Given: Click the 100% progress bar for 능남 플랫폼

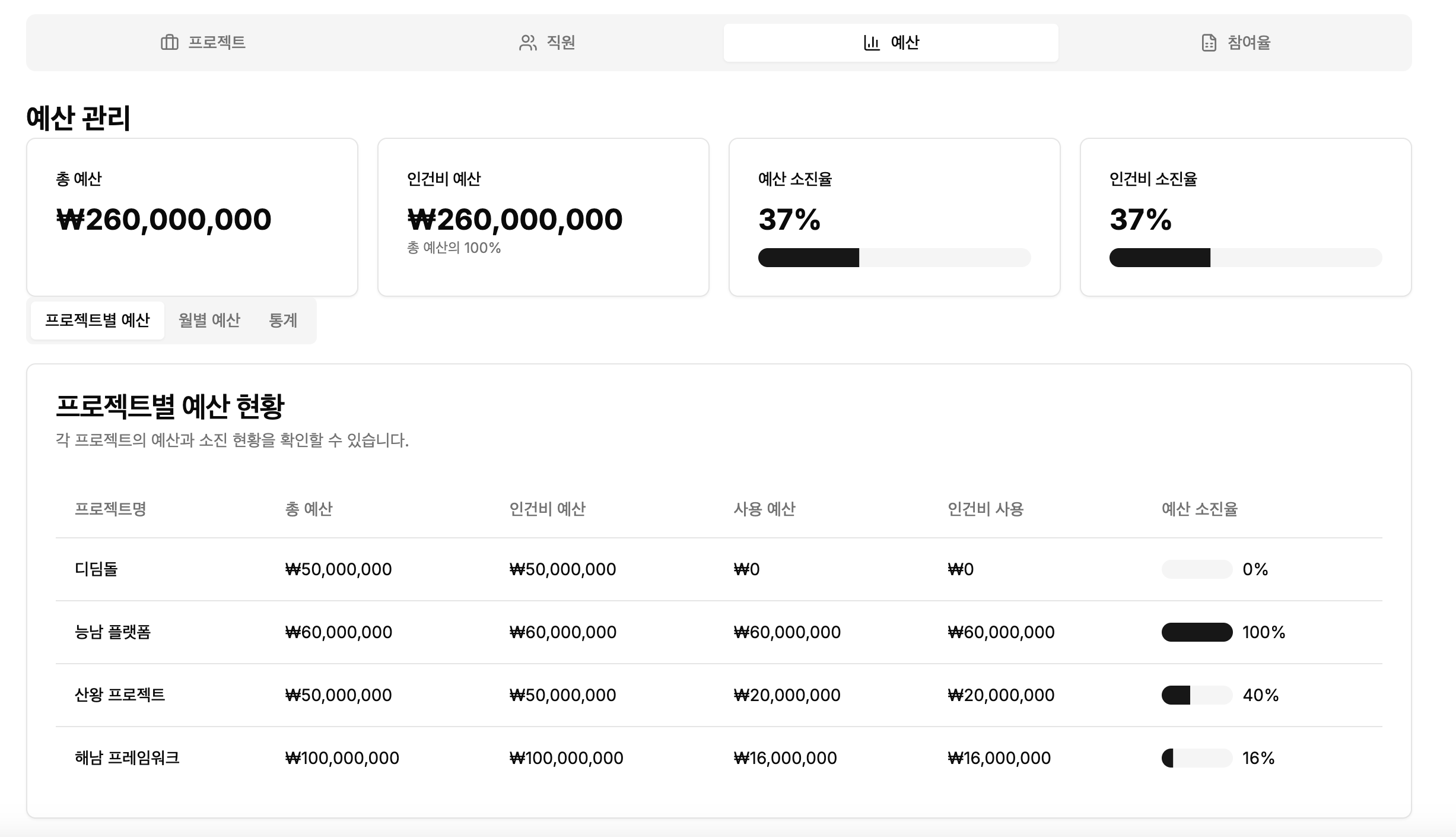Looking at the screenshot, I should point(1197,632).
